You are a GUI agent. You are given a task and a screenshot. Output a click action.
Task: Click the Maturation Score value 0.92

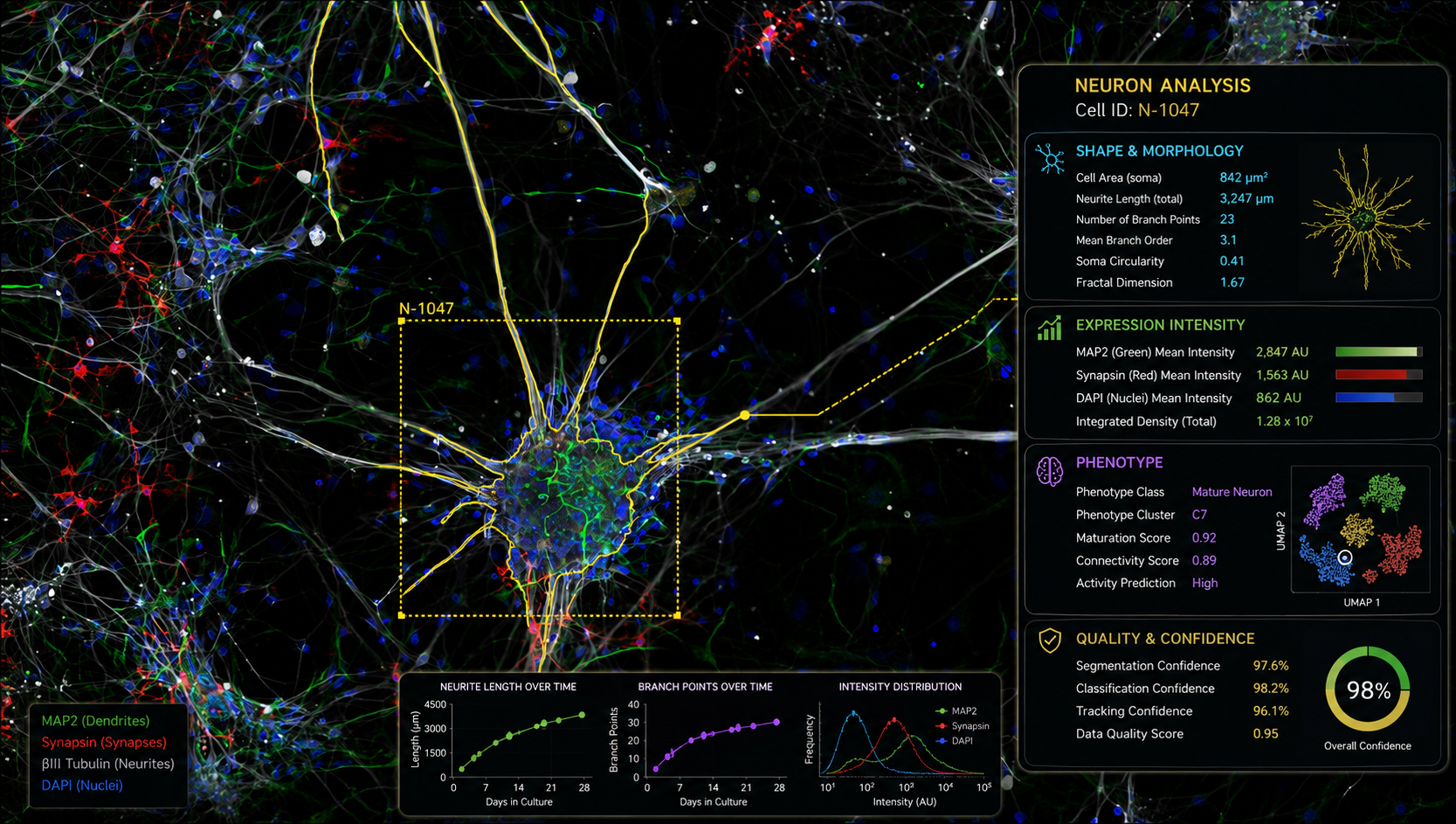tap(1204, 537)
